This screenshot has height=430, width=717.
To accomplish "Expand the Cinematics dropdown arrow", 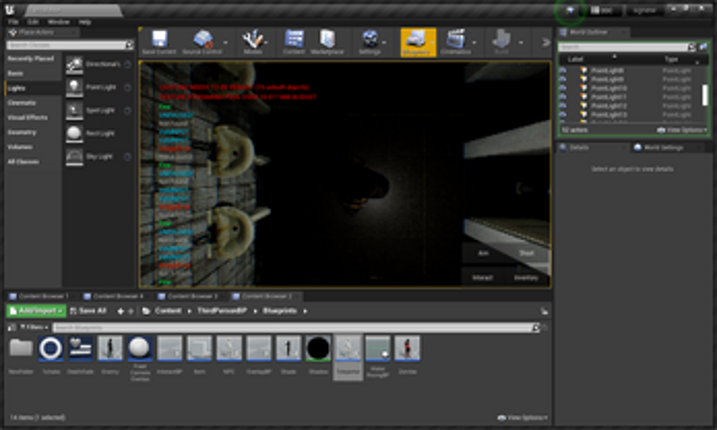I will 474,43.
